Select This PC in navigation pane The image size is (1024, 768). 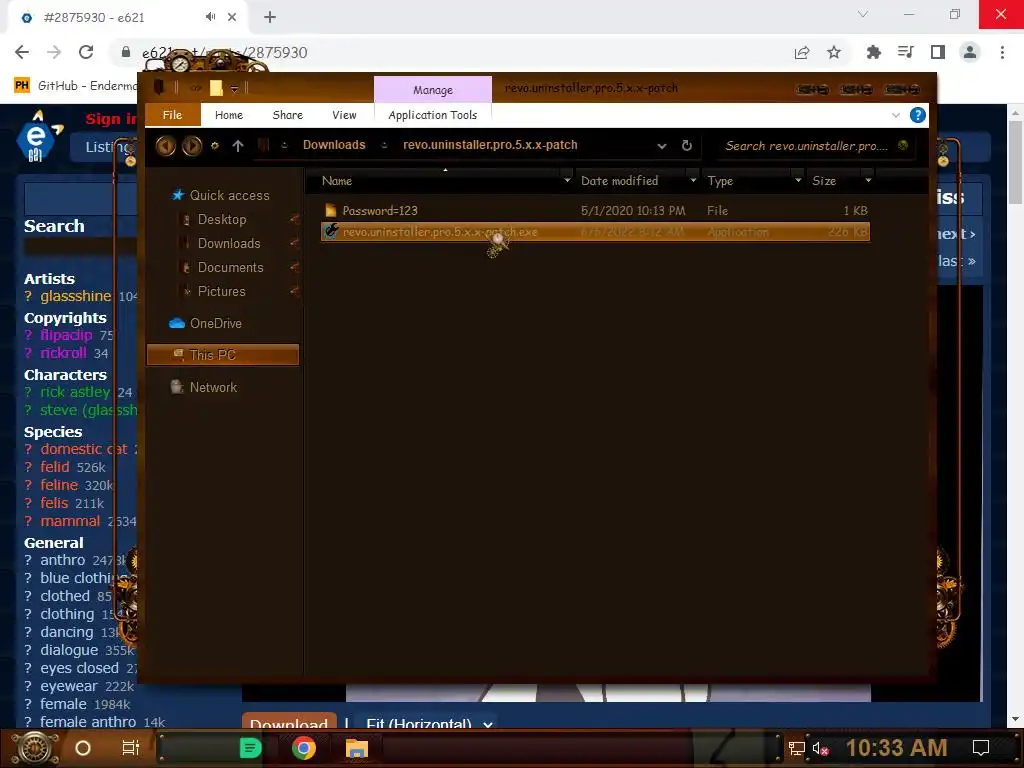(223, 355)
